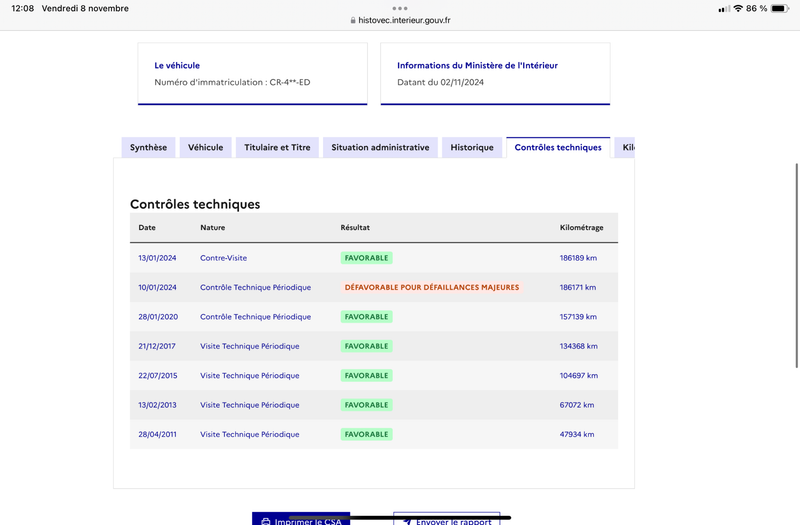Click Contrôle Technique Périodique in 28/01/2020 row
Image resolution: width=800 pixels, height=525 pixels.
click(256, 317)
